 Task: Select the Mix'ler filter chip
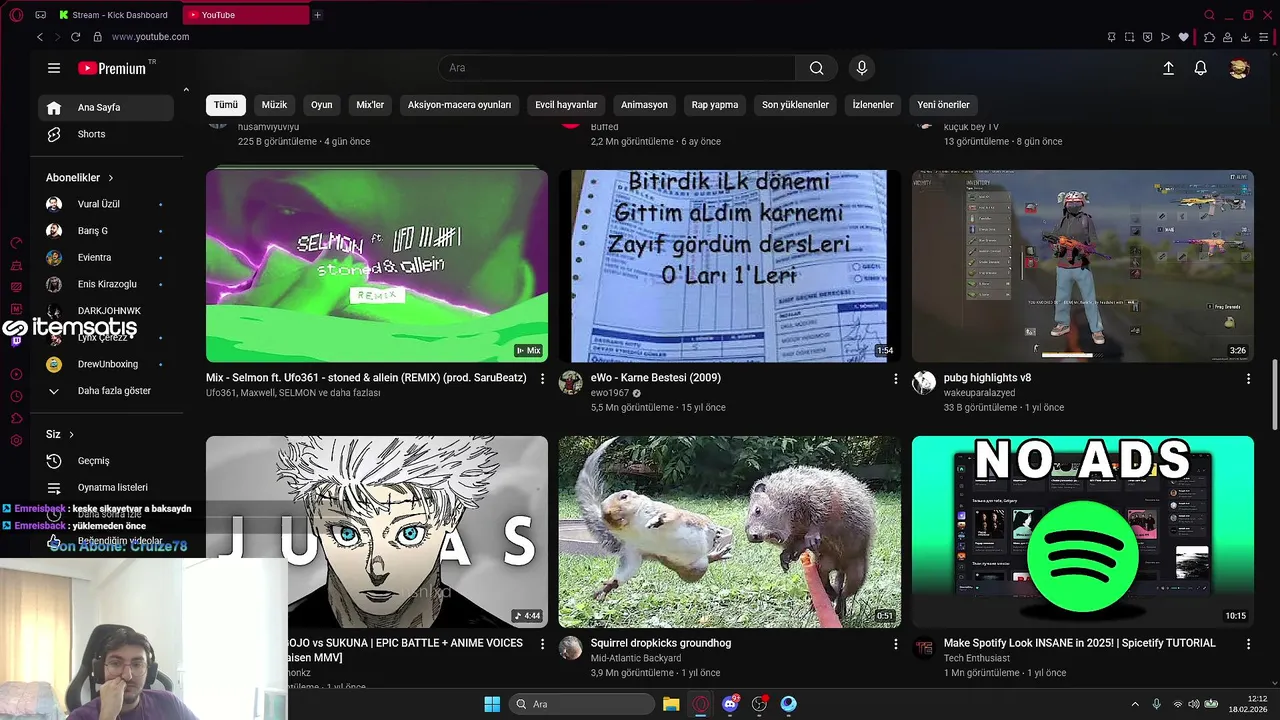[x=370, y=105]
